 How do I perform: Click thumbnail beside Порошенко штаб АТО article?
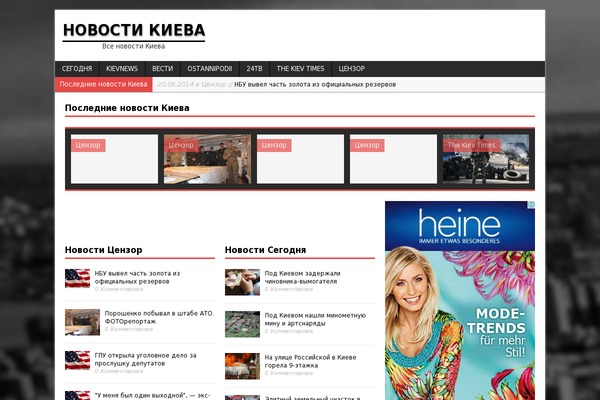(82, 322)
